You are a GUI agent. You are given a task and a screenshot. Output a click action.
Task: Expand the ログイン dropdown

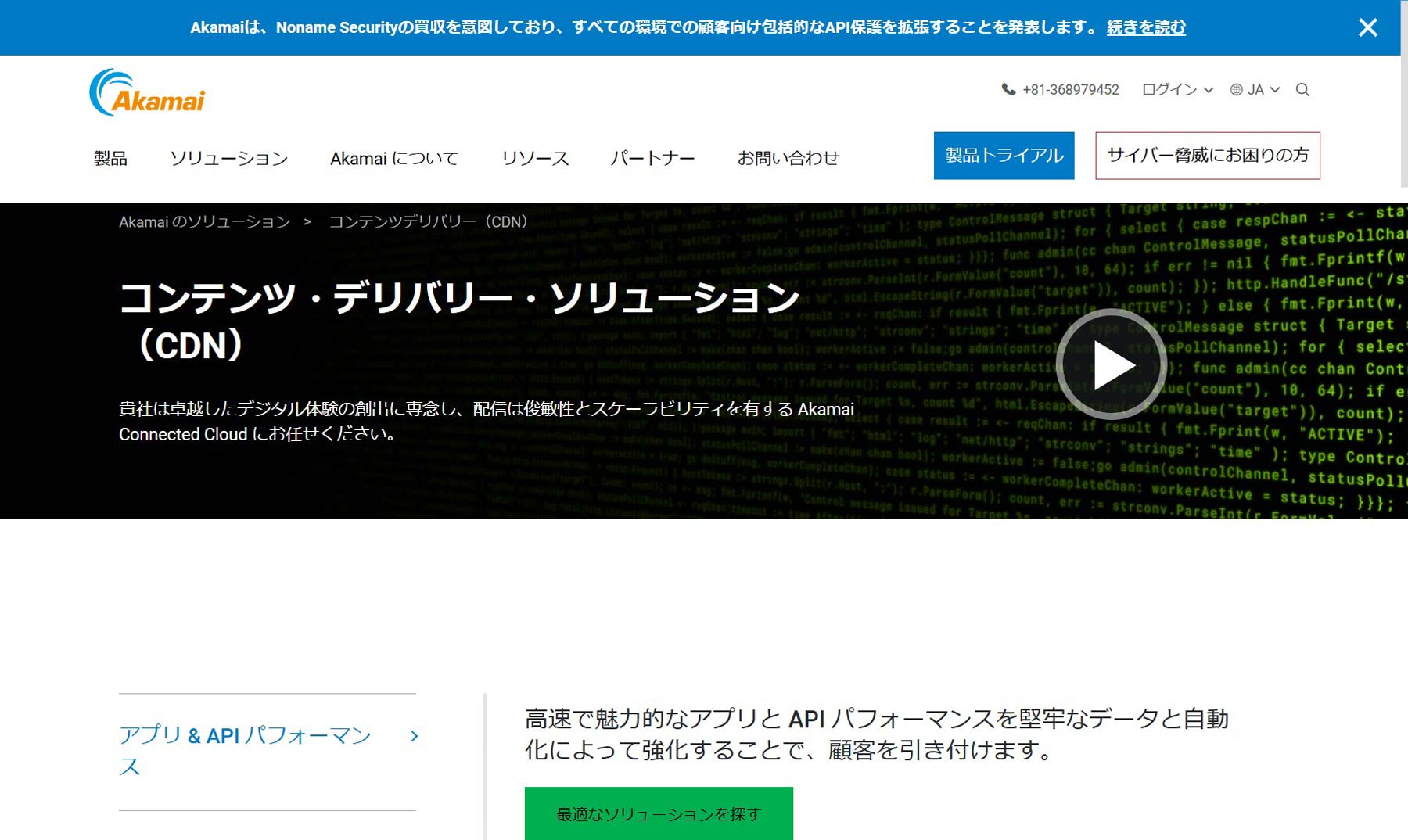pos(1177,89)
